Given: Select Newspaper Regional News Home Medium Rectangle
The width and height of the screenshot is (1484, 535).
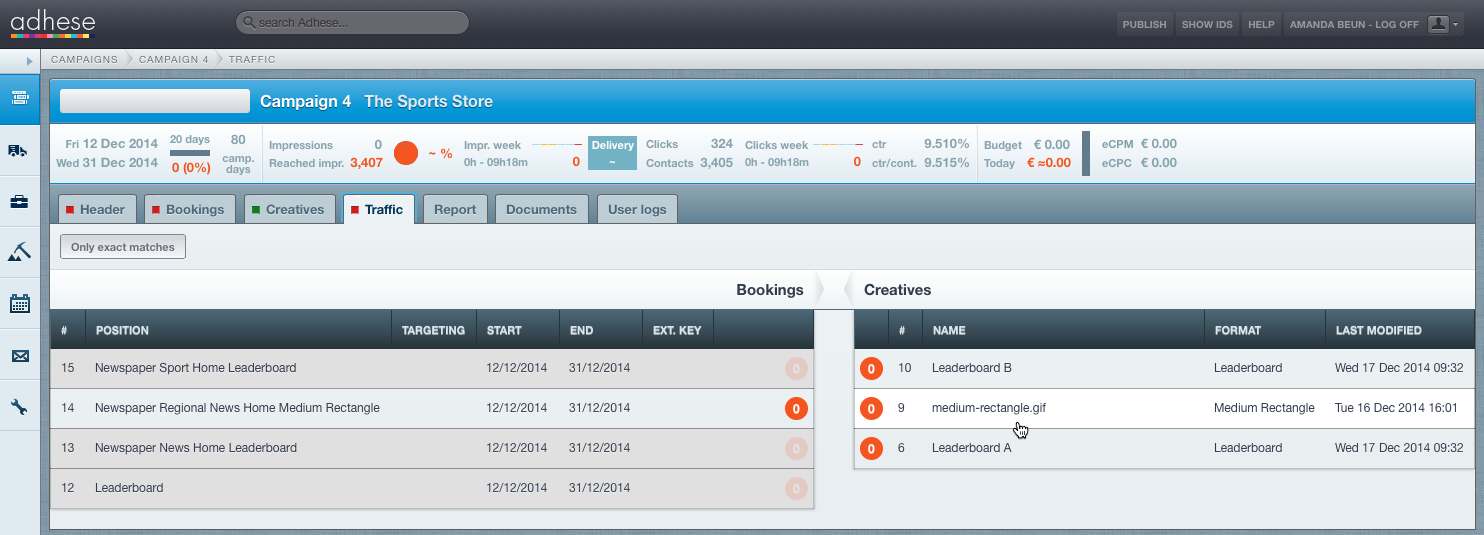Looking at the screenshot, I should coord(432,408).
